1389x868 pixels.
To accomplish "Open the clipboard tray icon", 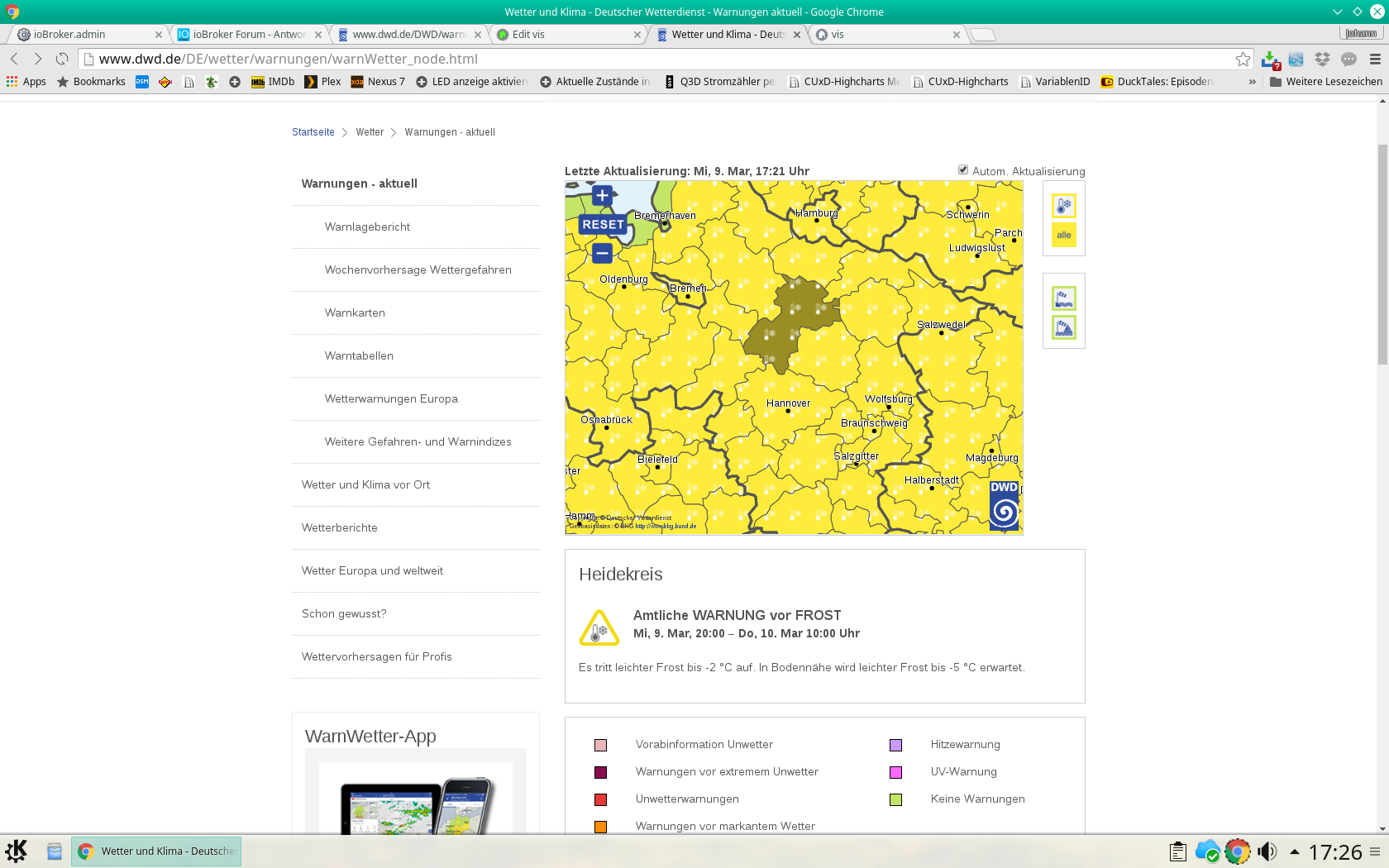I will click(x=1178, y=851).
